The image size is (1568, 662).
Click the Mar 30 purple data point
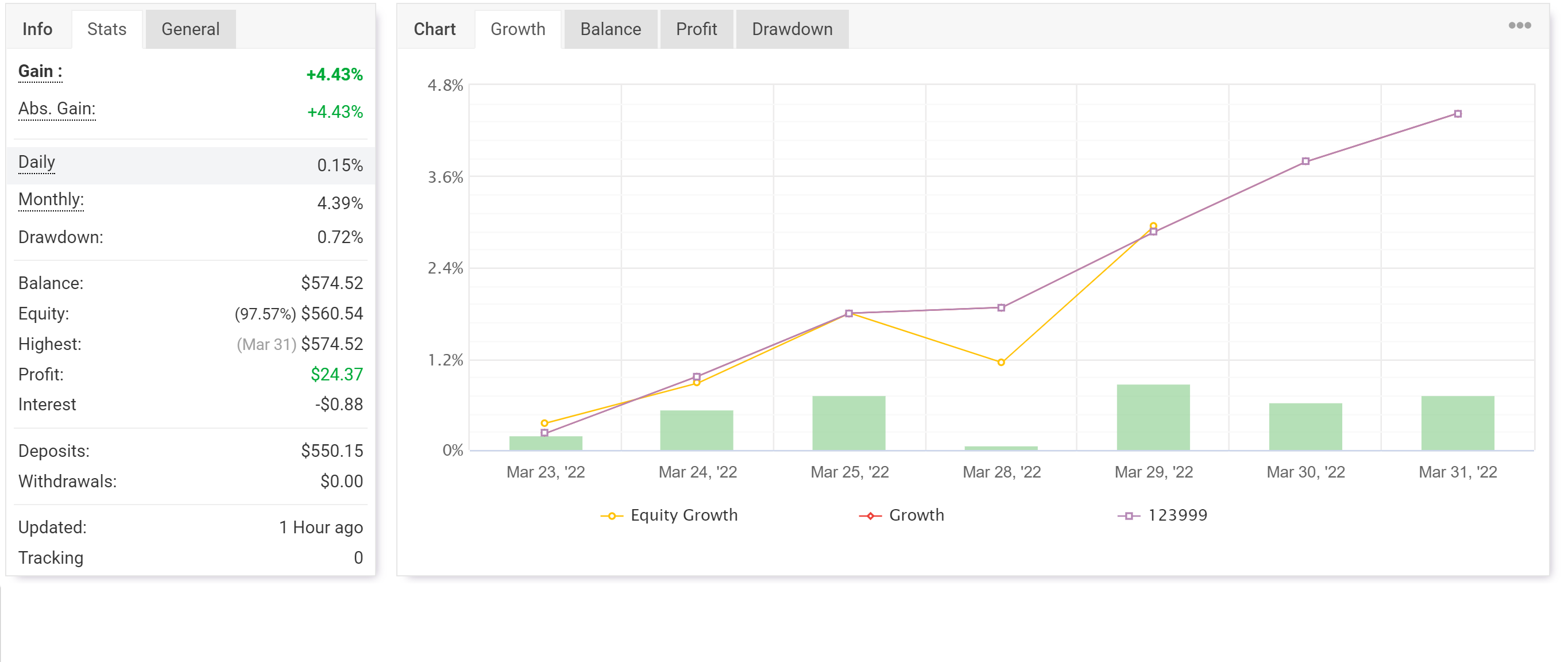coord(1305,161)
